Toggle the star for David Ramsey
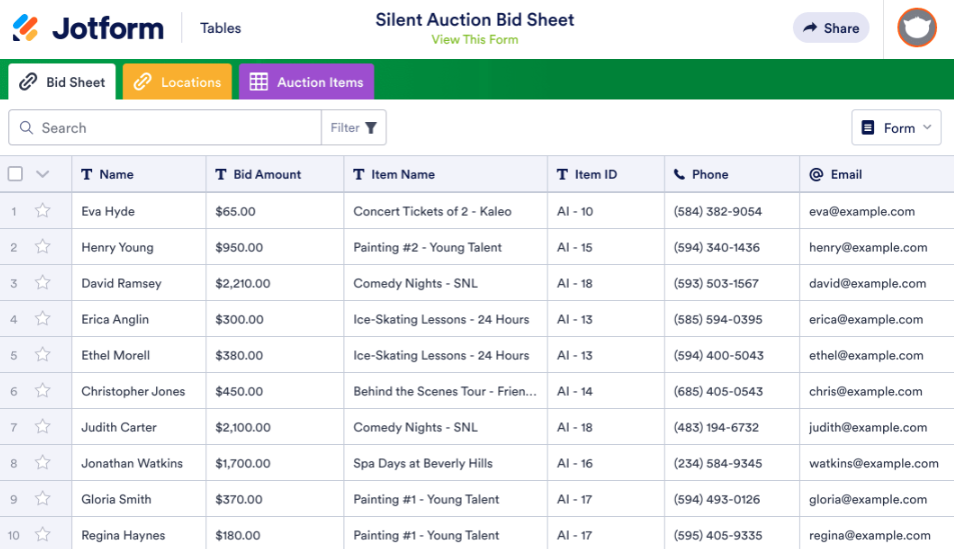Screen dimensions: 954x549 (42, 283)
